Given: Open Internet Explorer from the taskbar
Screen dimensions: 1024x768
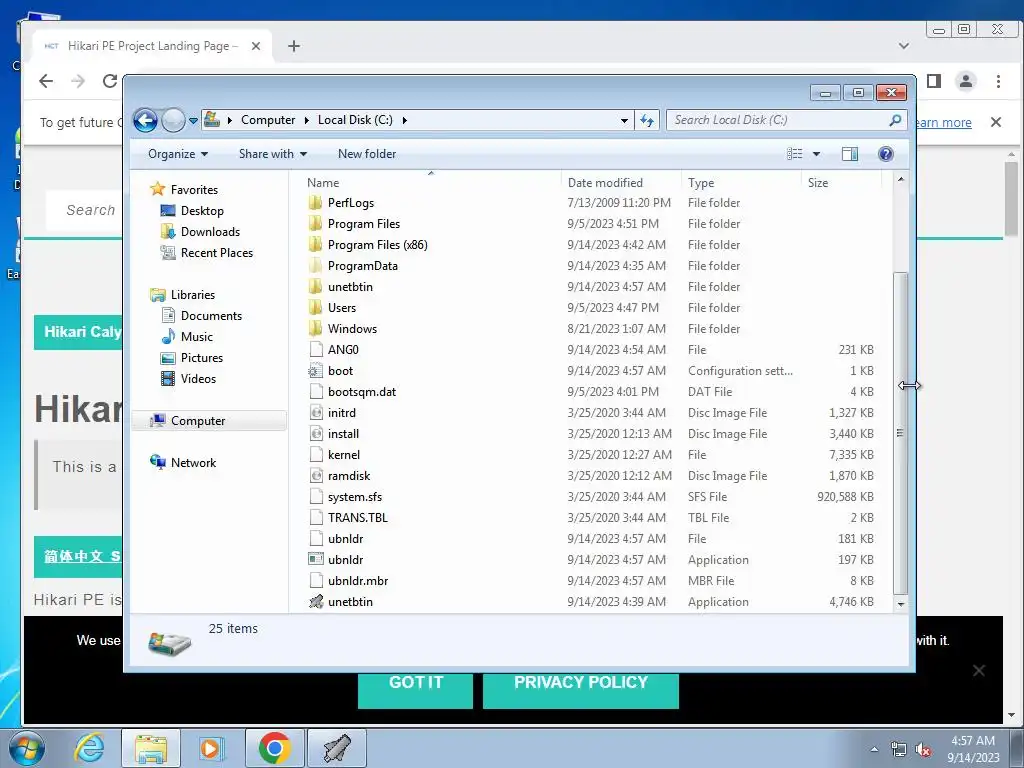Looking at the screenshot, I should pos(89,748).
